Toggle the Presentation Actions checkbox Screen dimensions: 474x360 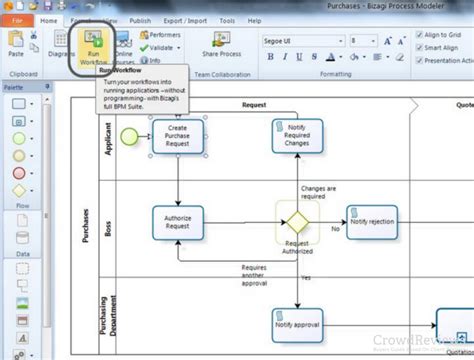[419, 60]
